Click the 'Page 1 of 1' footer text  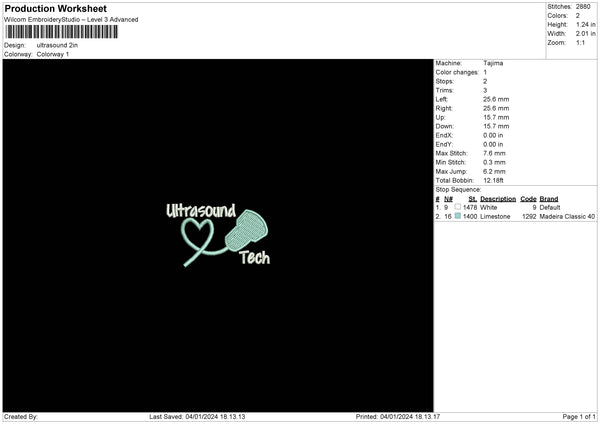pyautogui.click(x=579, y=417)
